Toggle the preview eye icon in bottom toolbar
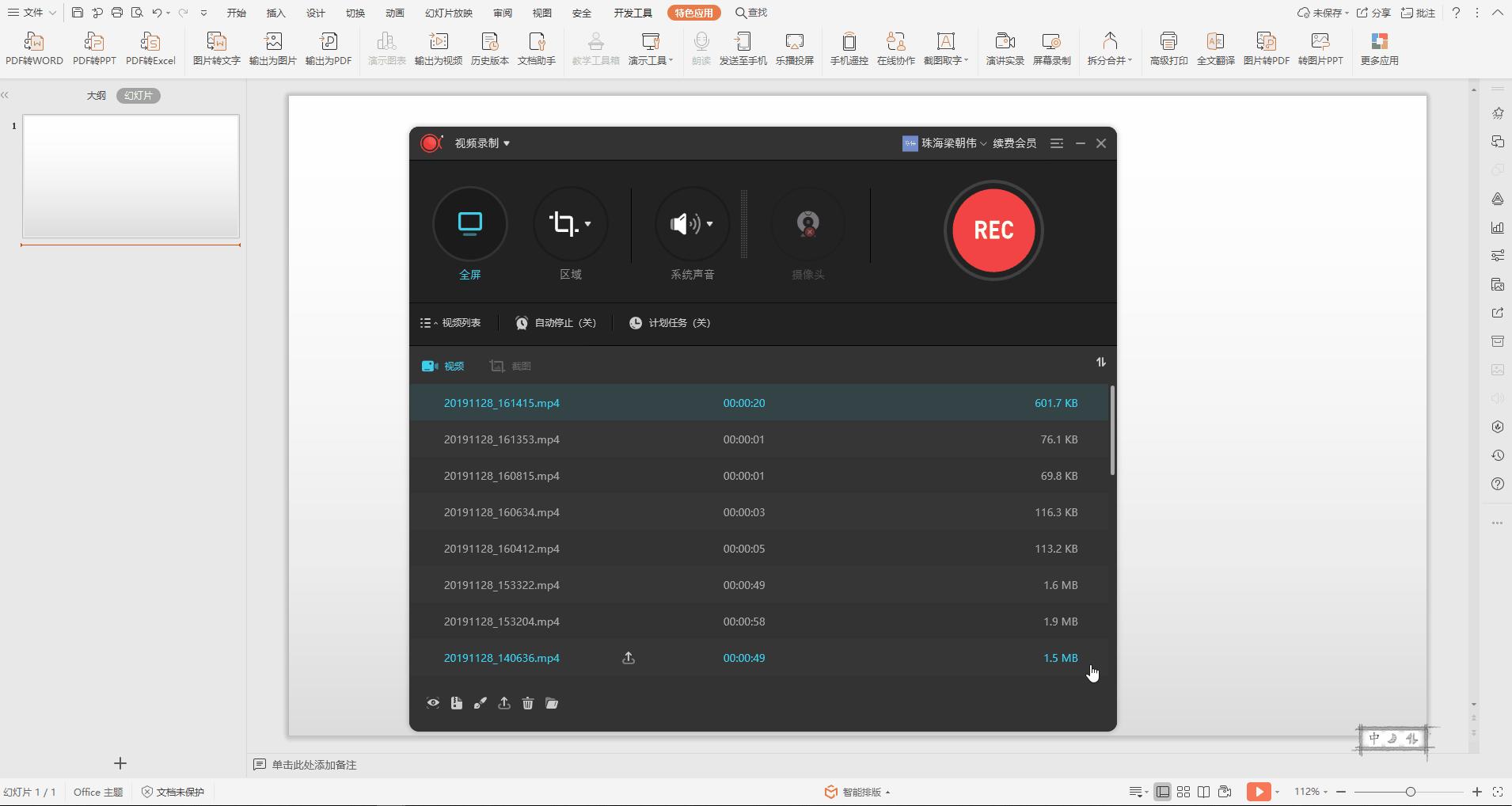This screenshot has height=806, width=1512. [x=433, y=703]
